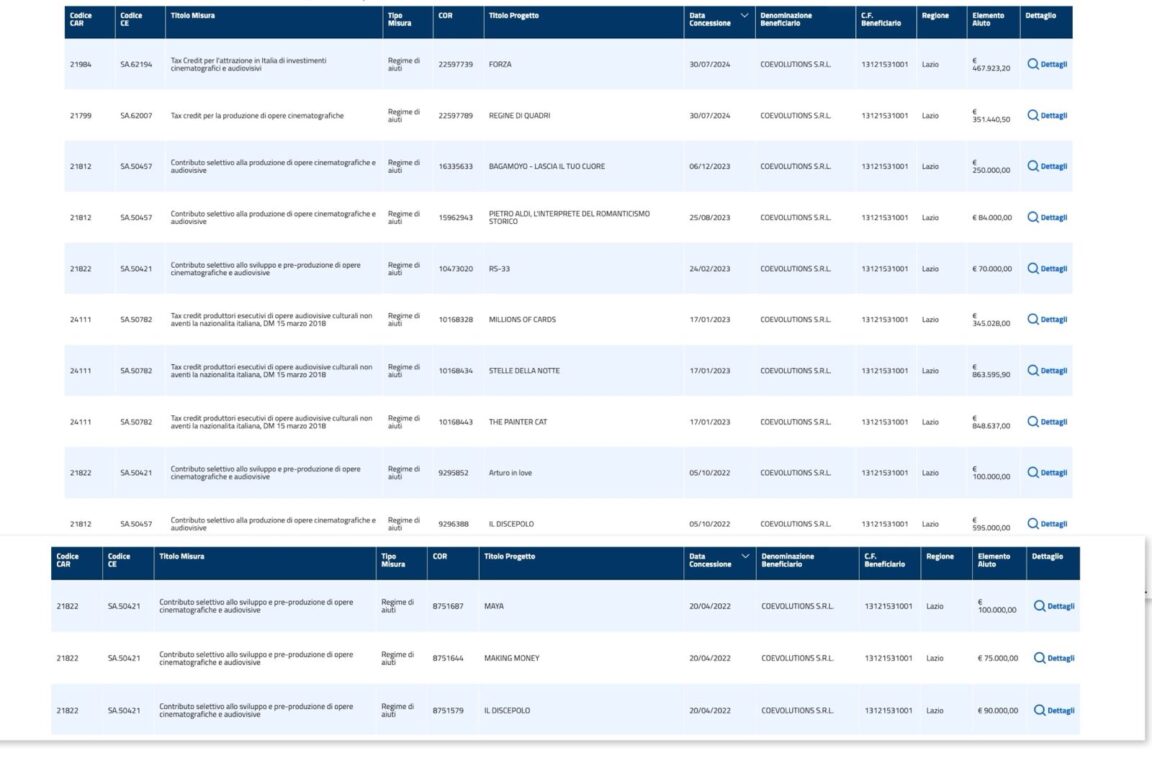Select the project title STELLE DELLA NOTTE
The height and width of the screenshot is (768, 1152).
click(x=524, y=371)
